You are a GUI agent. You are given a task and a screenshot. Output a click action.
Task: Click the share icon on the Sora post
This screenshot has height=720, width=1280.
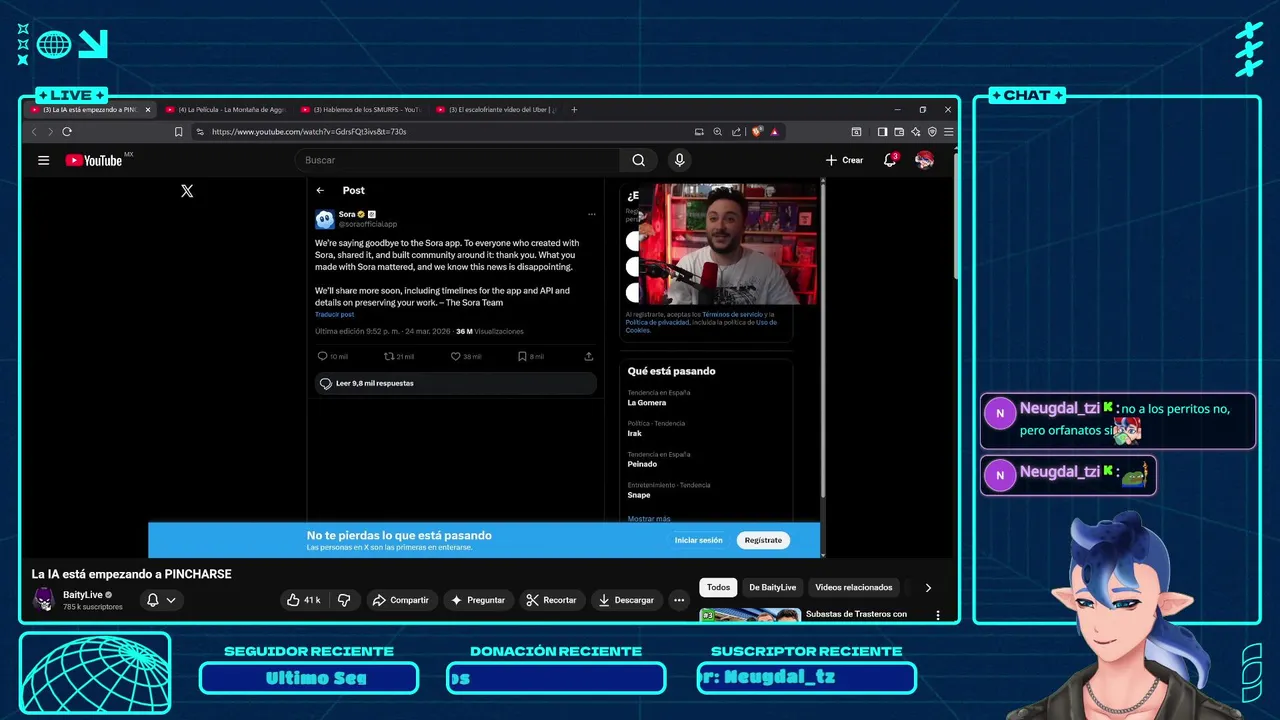coord(588,356)
